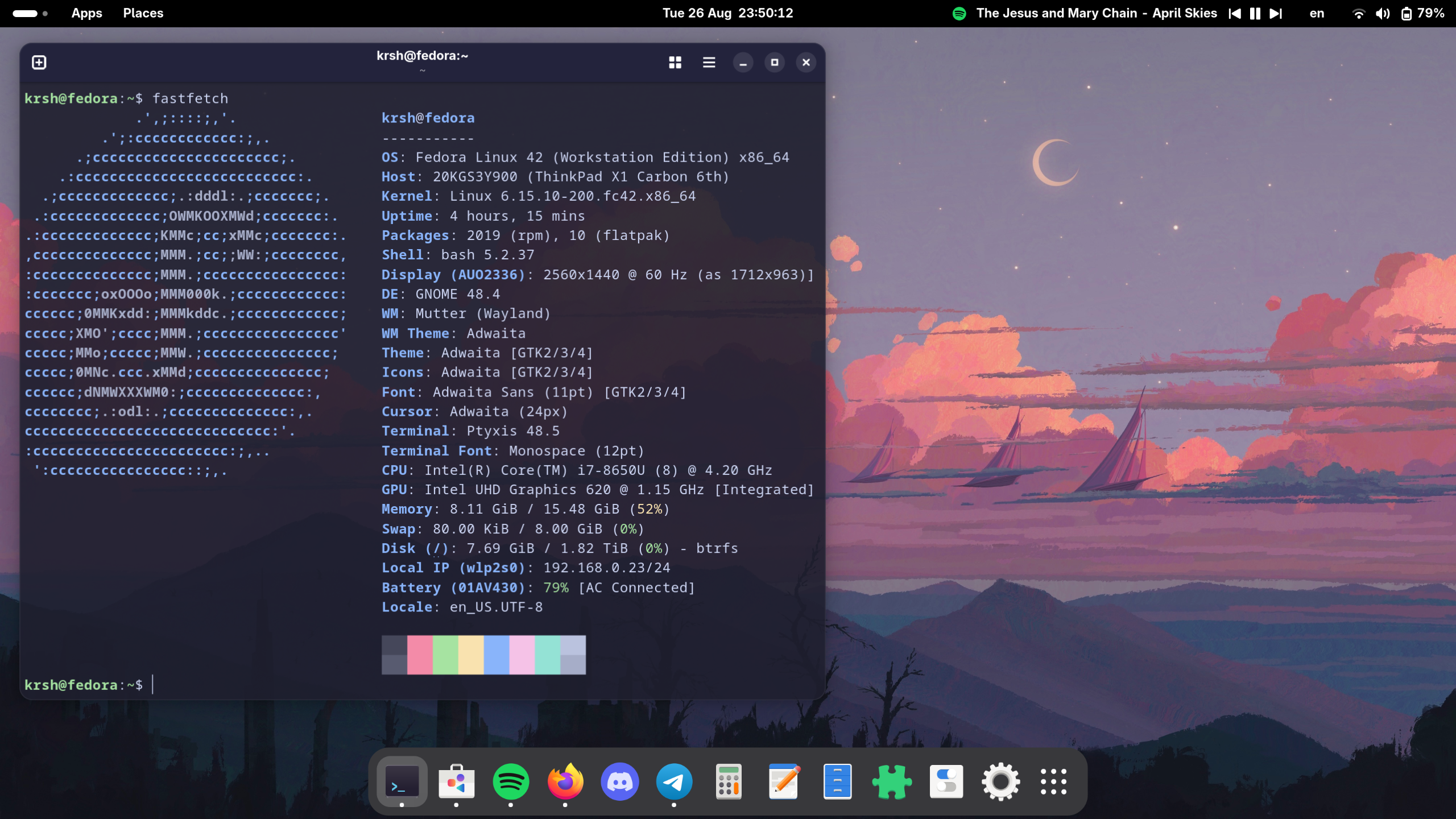Open the Tweaks app in the dock
Image resolution: width=1456 pixels, height=819 pixels.
coord(946,781)
